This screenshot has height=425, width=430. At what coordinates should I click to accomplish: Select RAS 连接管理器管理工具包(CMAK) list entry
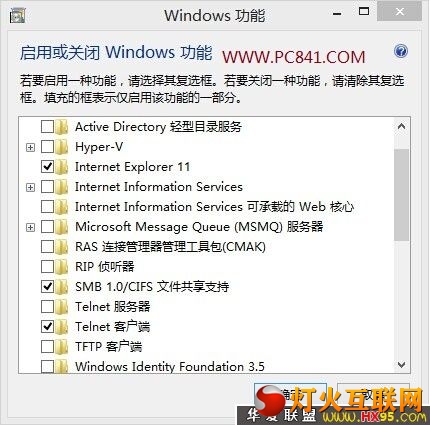click(x=171, y=247)
